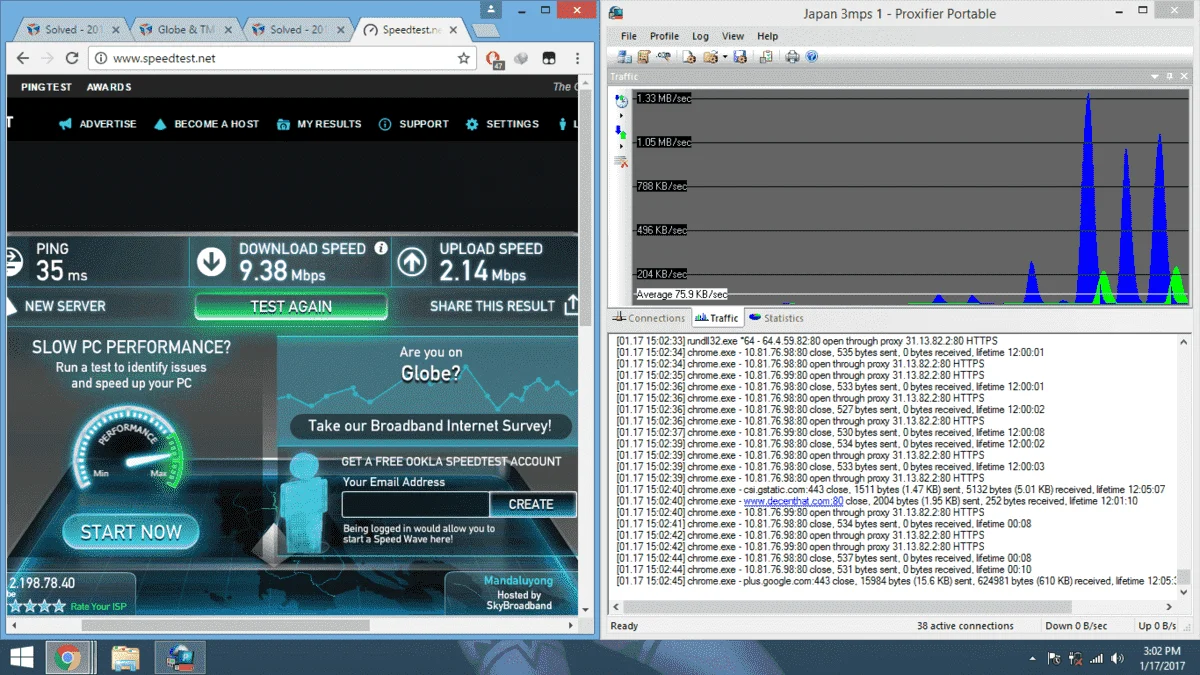
Task: Open the Profile menu in Proxifier
Action: (x=664, y=36)
